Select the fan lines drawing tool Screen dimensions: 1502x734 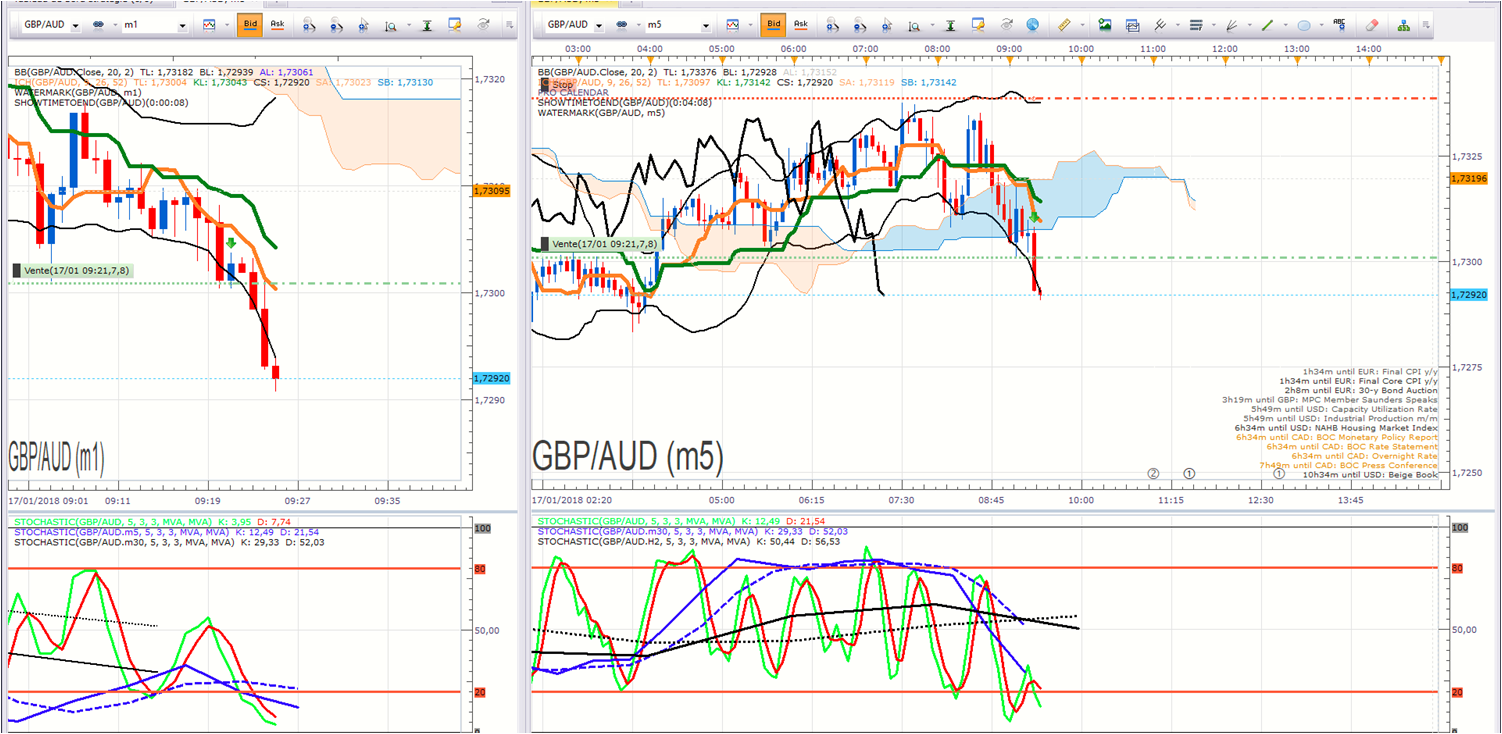pyautogui.click(x=1231, y=25)
